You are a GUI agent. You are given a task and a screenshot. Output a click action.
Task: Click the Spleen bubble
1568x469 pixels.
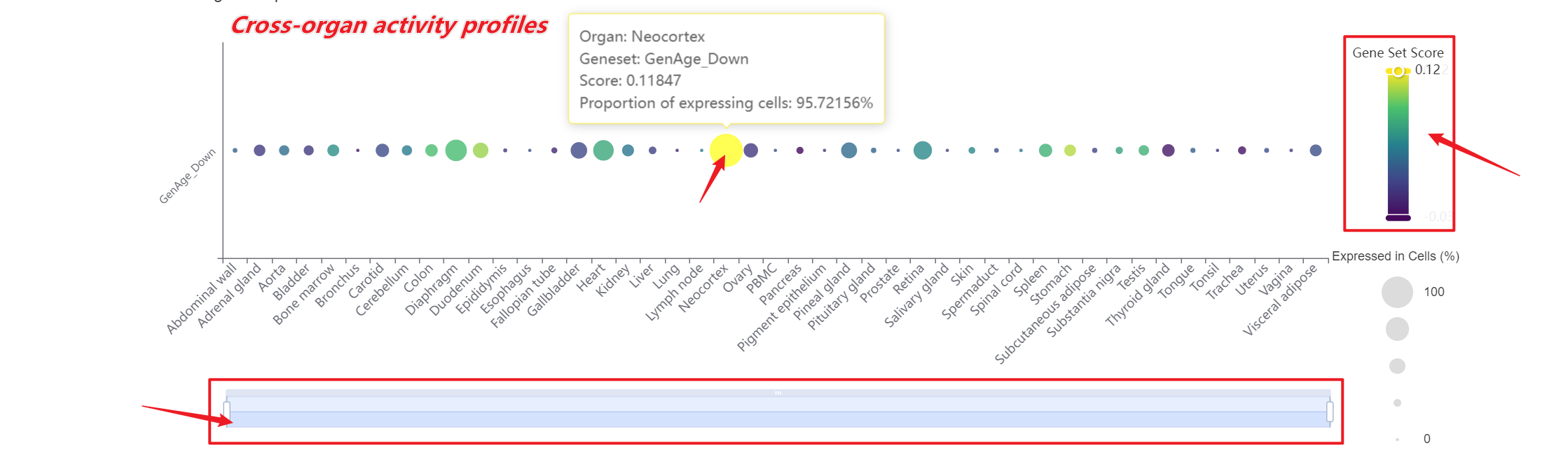pyautogui.click(x=1045, y=150)
